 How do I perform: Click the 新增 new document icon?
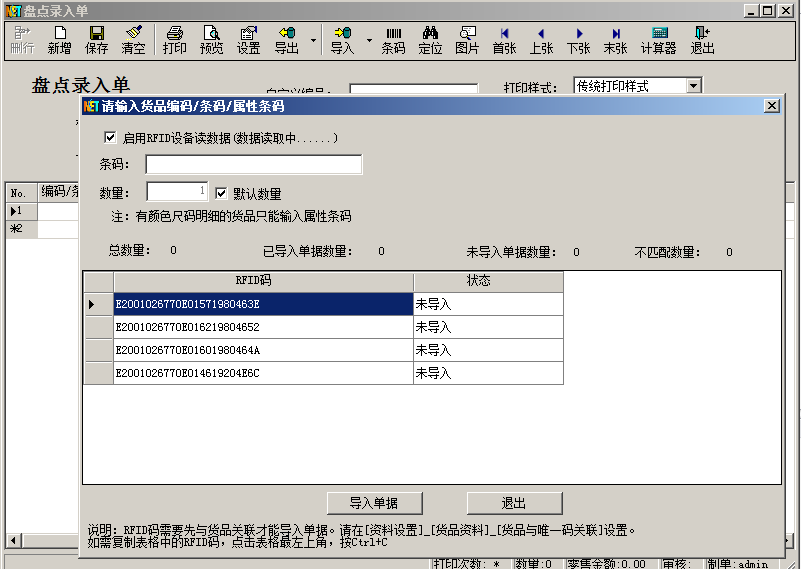coord(59,40)
